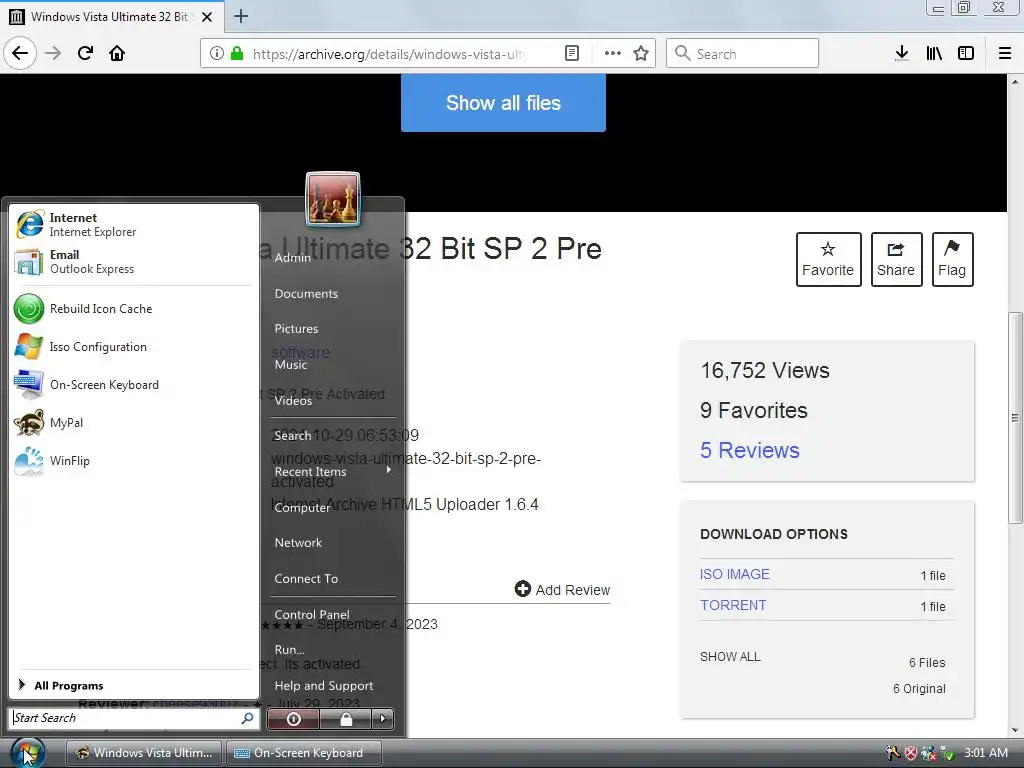This screenshot has height=768, width=1024.
Task: Click the Add Review link
Action: [x=562, y=590]
